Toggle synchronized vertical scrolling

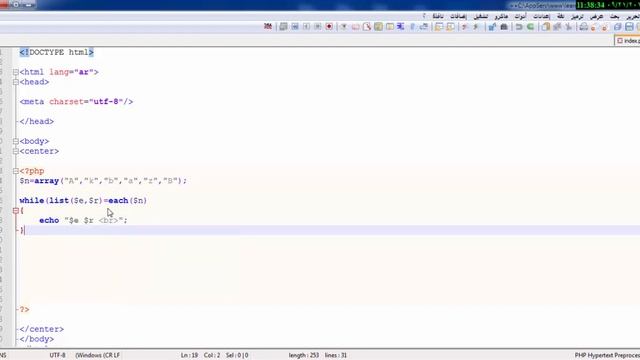pos(450,27)
